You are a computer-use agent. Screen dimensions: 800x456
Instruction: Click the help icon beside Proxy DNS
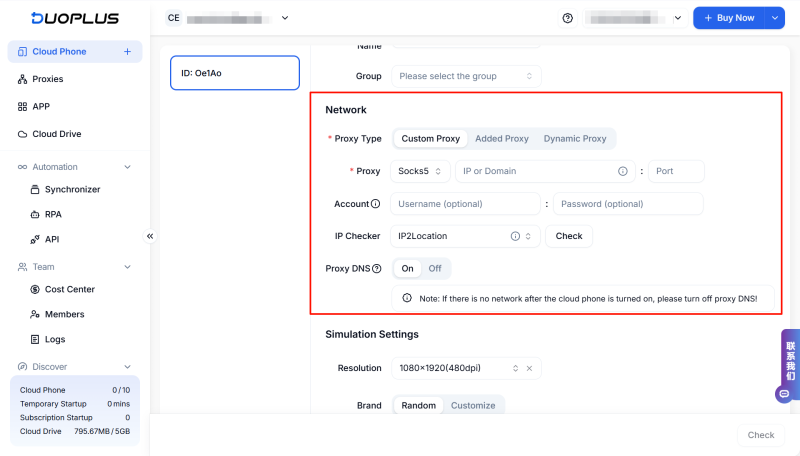pos(376,268)
